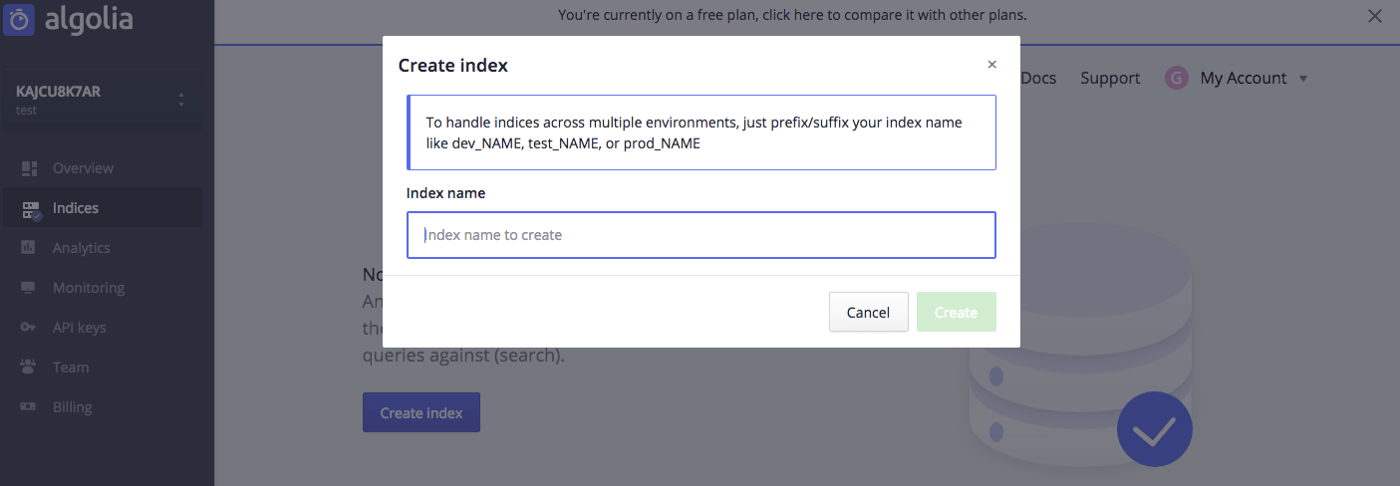Click the Index name input field

(701, 235)
